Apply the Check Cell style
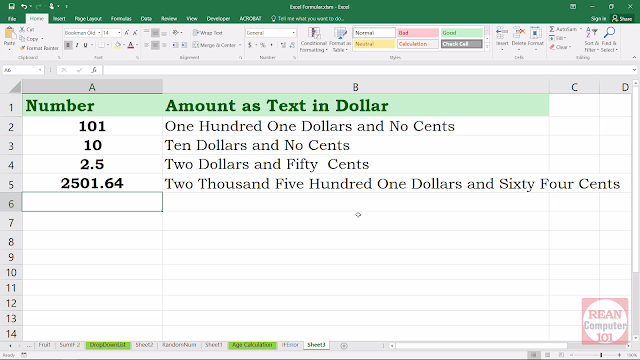 coord(461,44)
